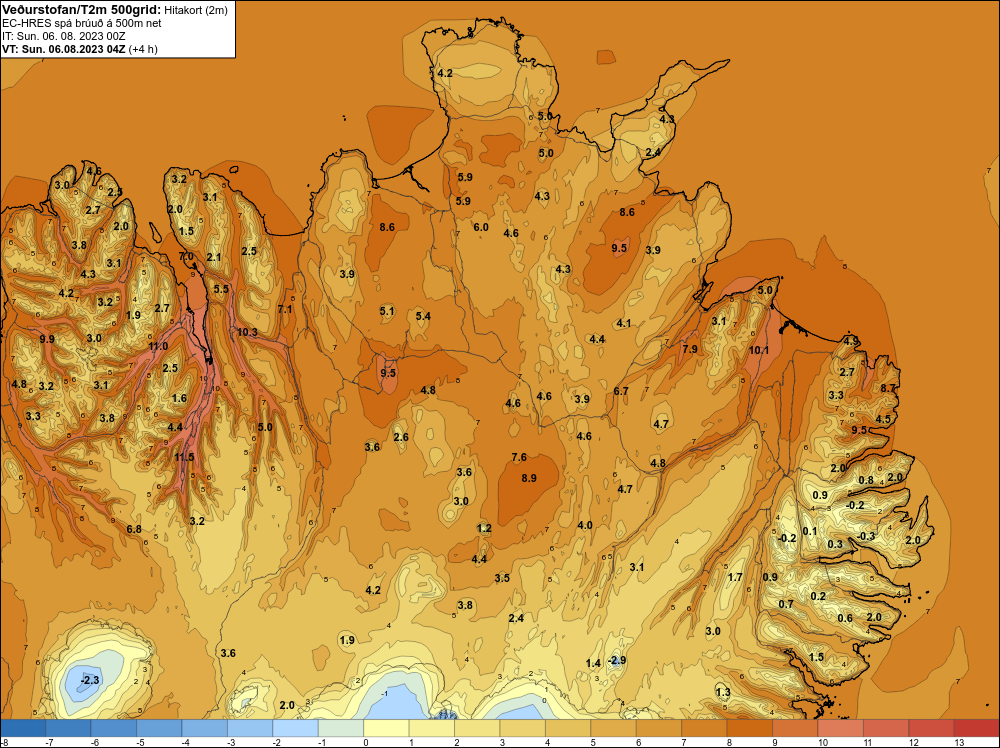Click the title text 'Veðurstofan/T2m 500grid:'
Image resolution: width=1000 pixels, height=748 pixels.
point(82,10)
